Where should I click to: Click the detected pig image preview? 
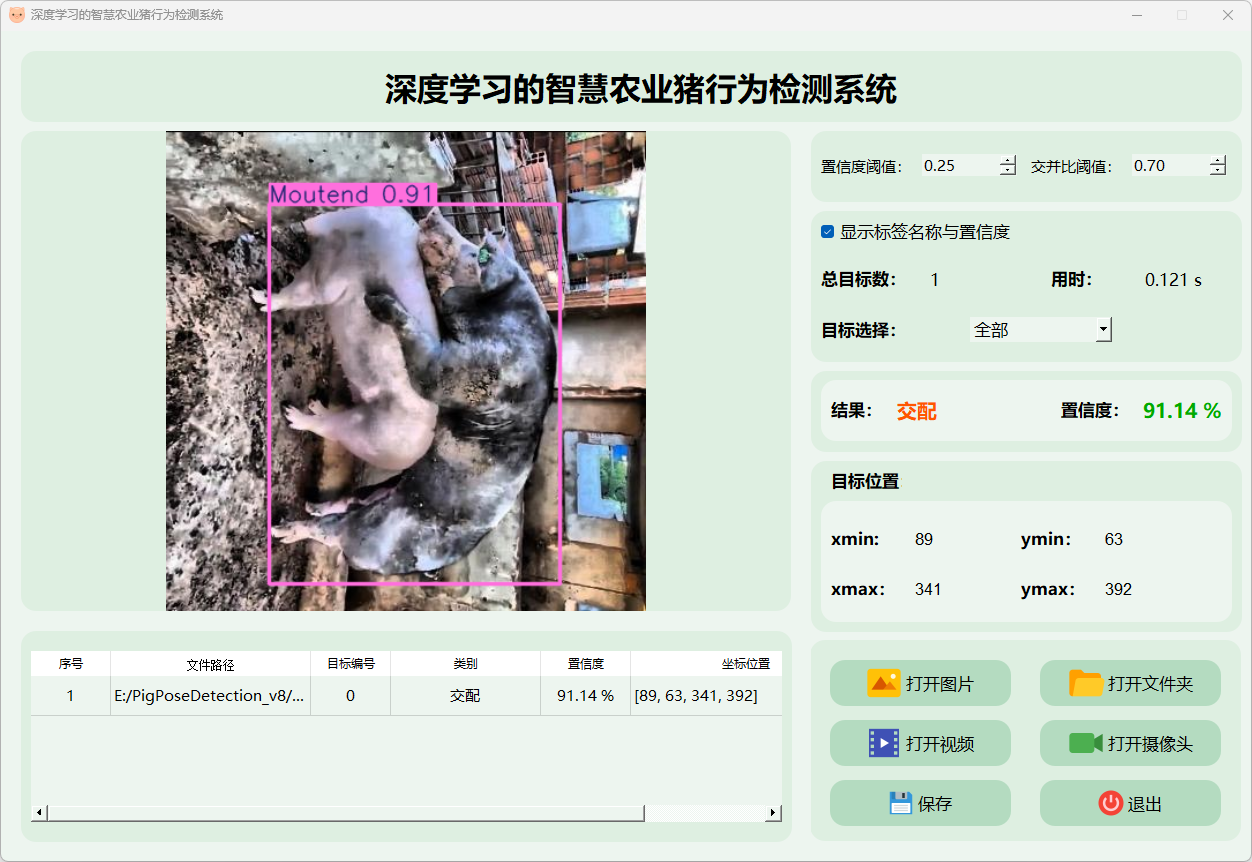tap(405, 370)
